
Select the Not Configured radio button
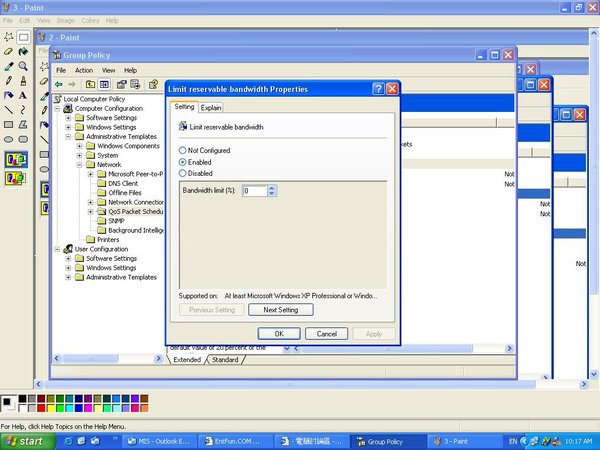(181, 150)
